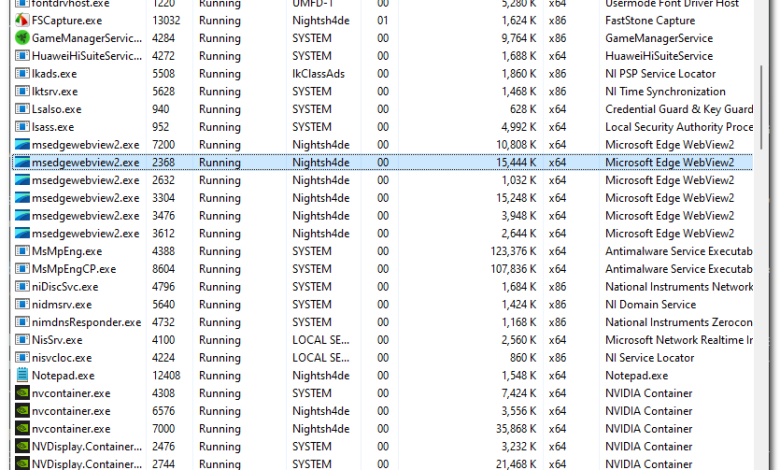
Task: Select the GameManagerServic... process name
Action: pos(87,38)
